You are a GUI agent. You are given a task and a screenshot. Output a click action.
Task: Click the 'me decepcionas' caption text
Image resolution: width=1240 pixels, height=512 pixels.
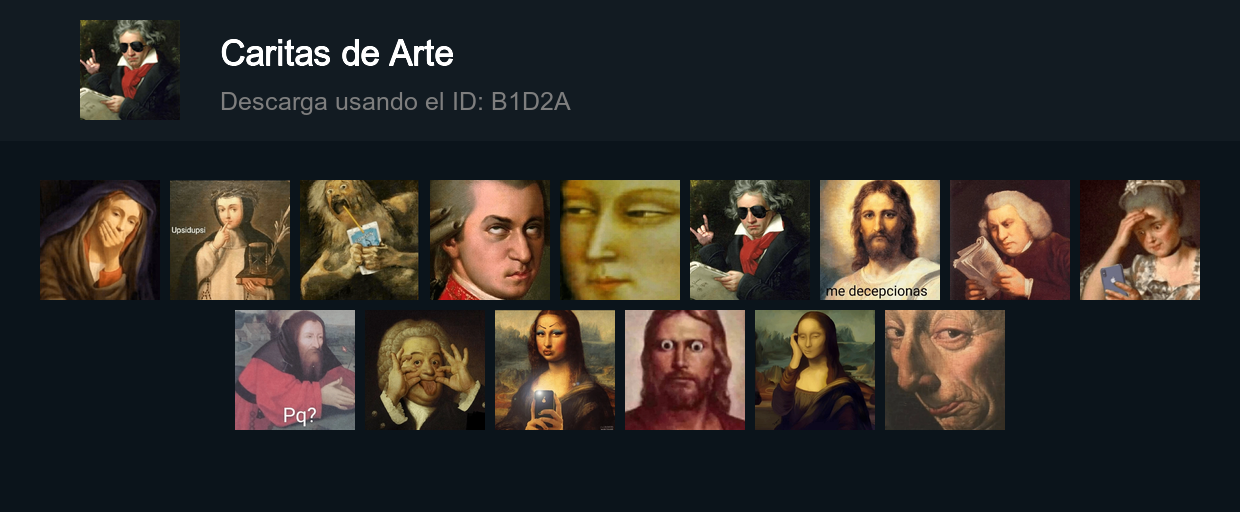point(876,291)
